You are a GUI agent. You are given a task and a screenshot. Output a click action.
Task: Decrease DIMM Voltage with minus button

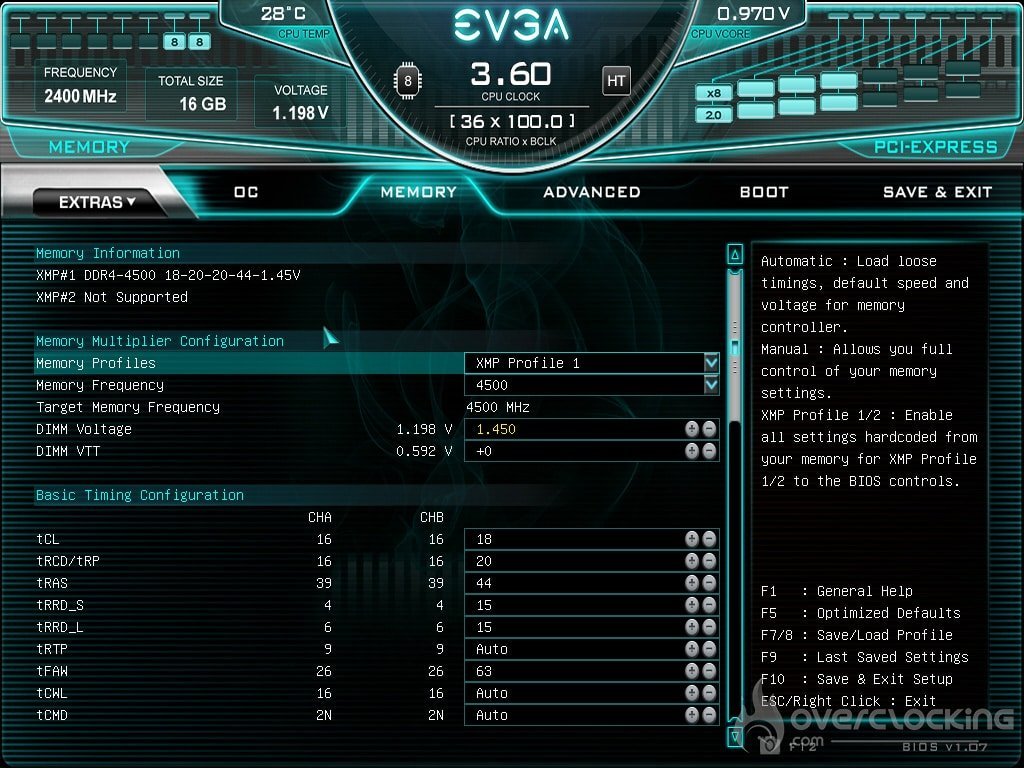click(x=709, y=429)
